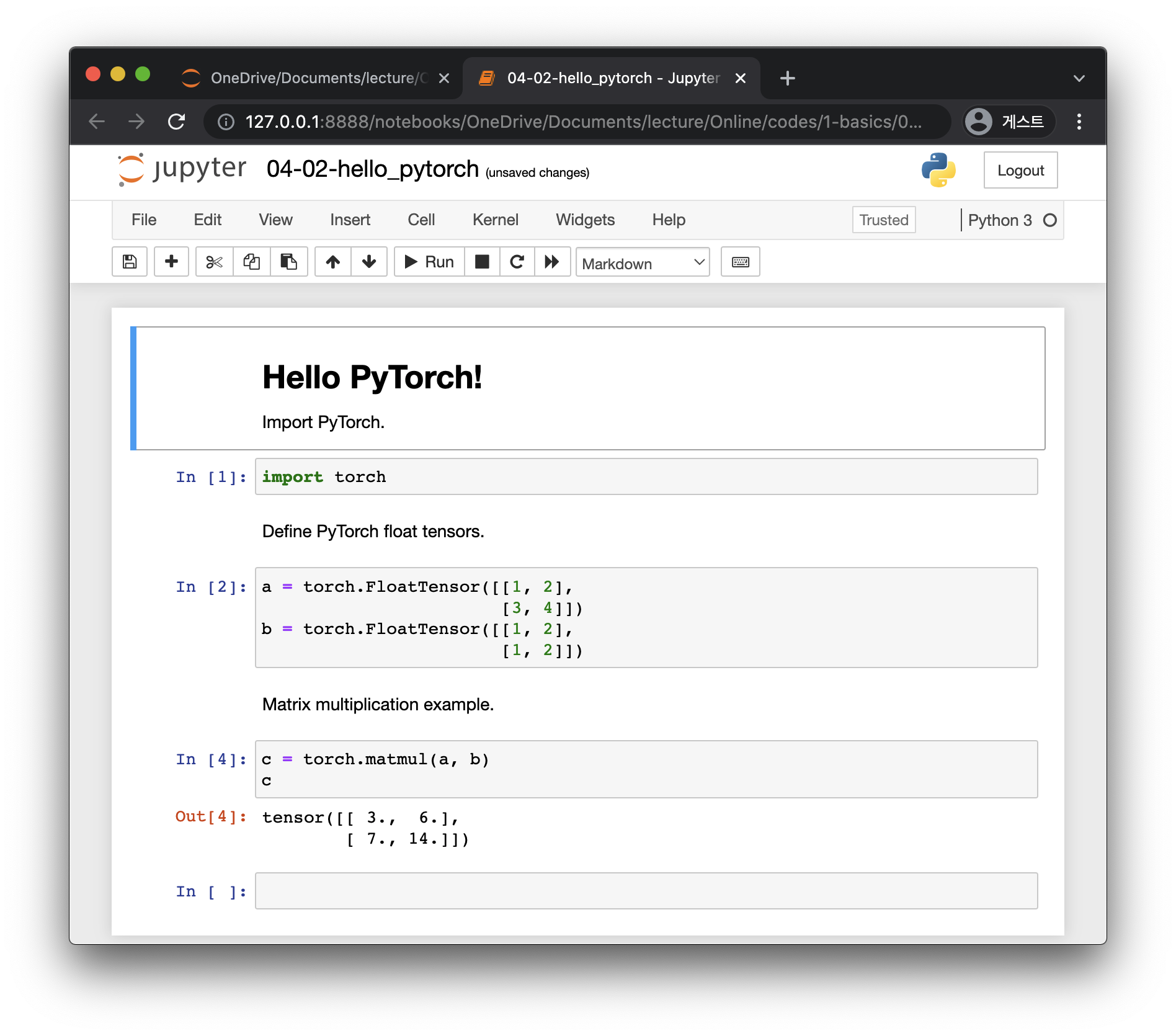This screenshot has height=1036, width=1176.
Task: Select the Matrix multiplication example text
Action: click(378, 705)
